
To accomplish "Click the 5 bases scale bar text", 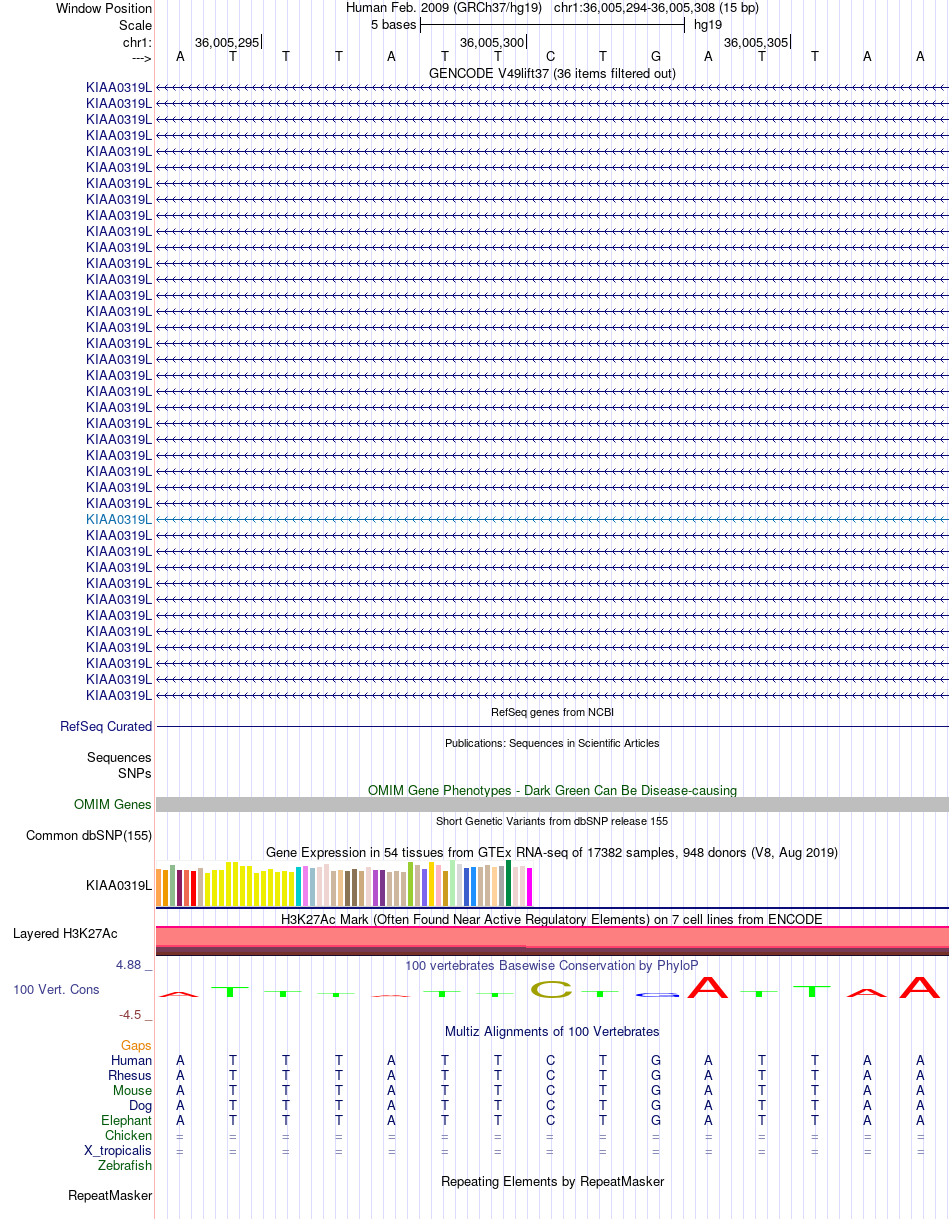I will pyautogui.click(x=393, y=24).
